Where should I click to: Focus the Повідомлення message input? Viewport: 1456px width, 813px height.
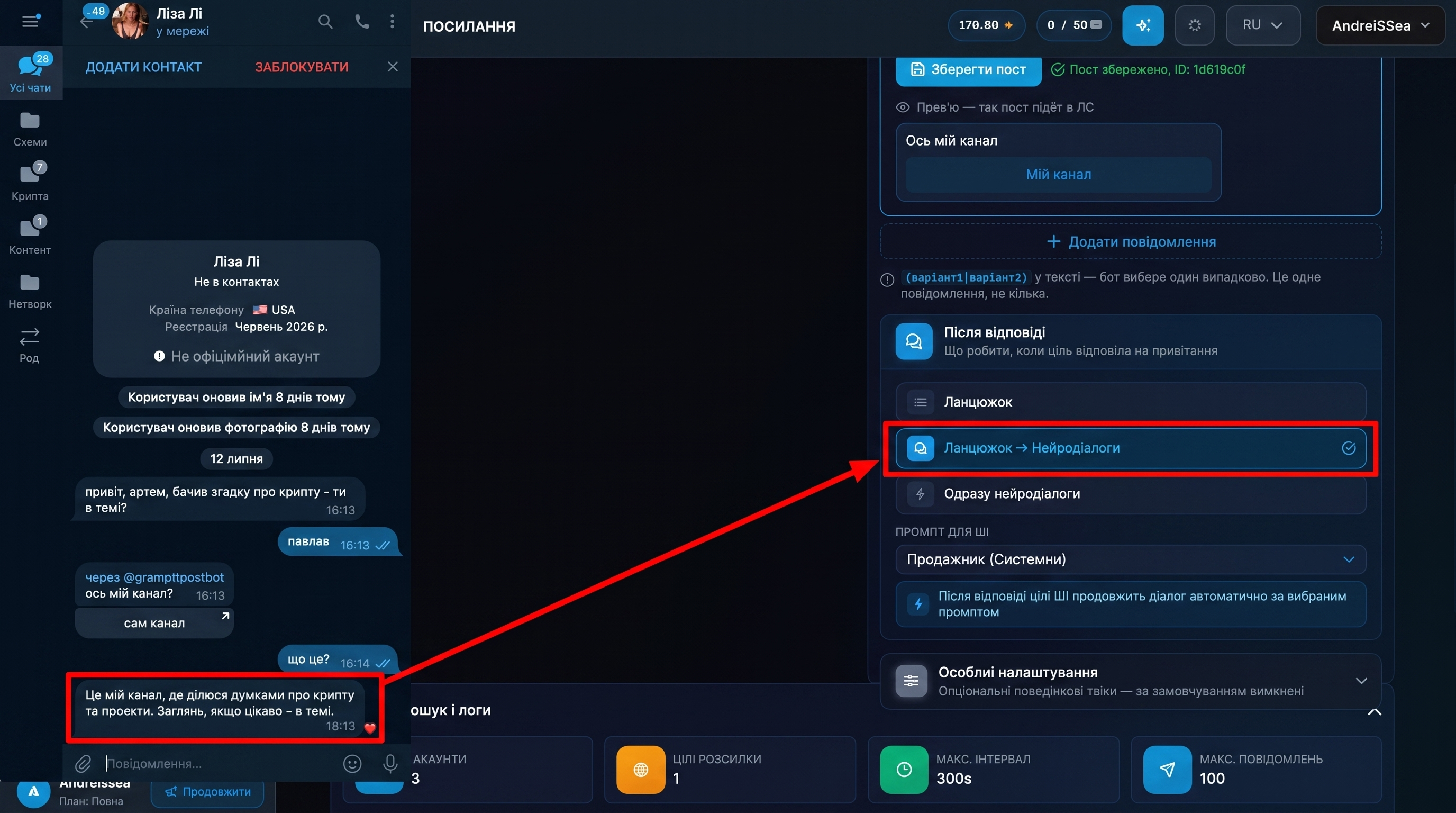221,764
